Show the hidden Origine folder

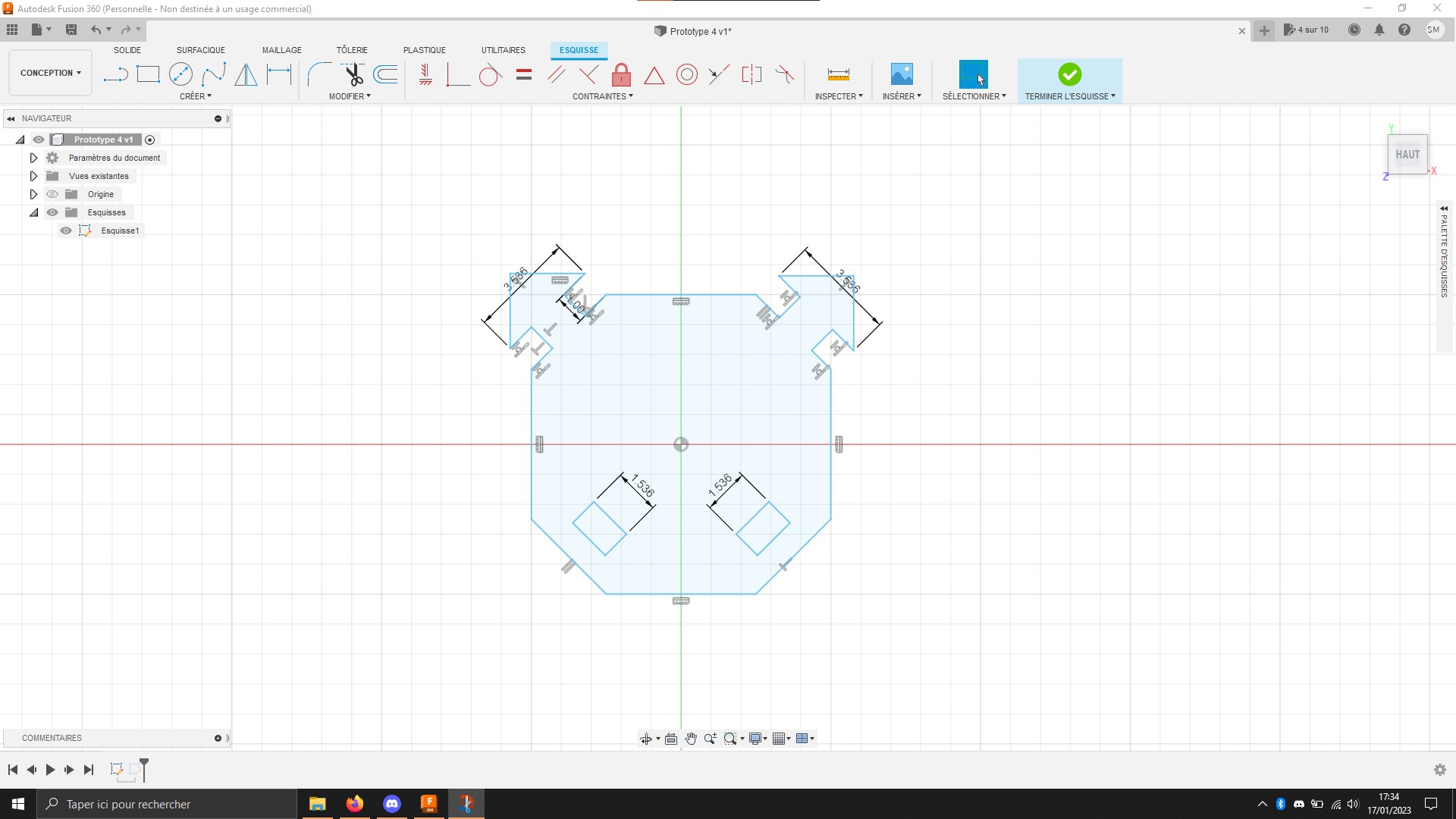click(52, 194)
